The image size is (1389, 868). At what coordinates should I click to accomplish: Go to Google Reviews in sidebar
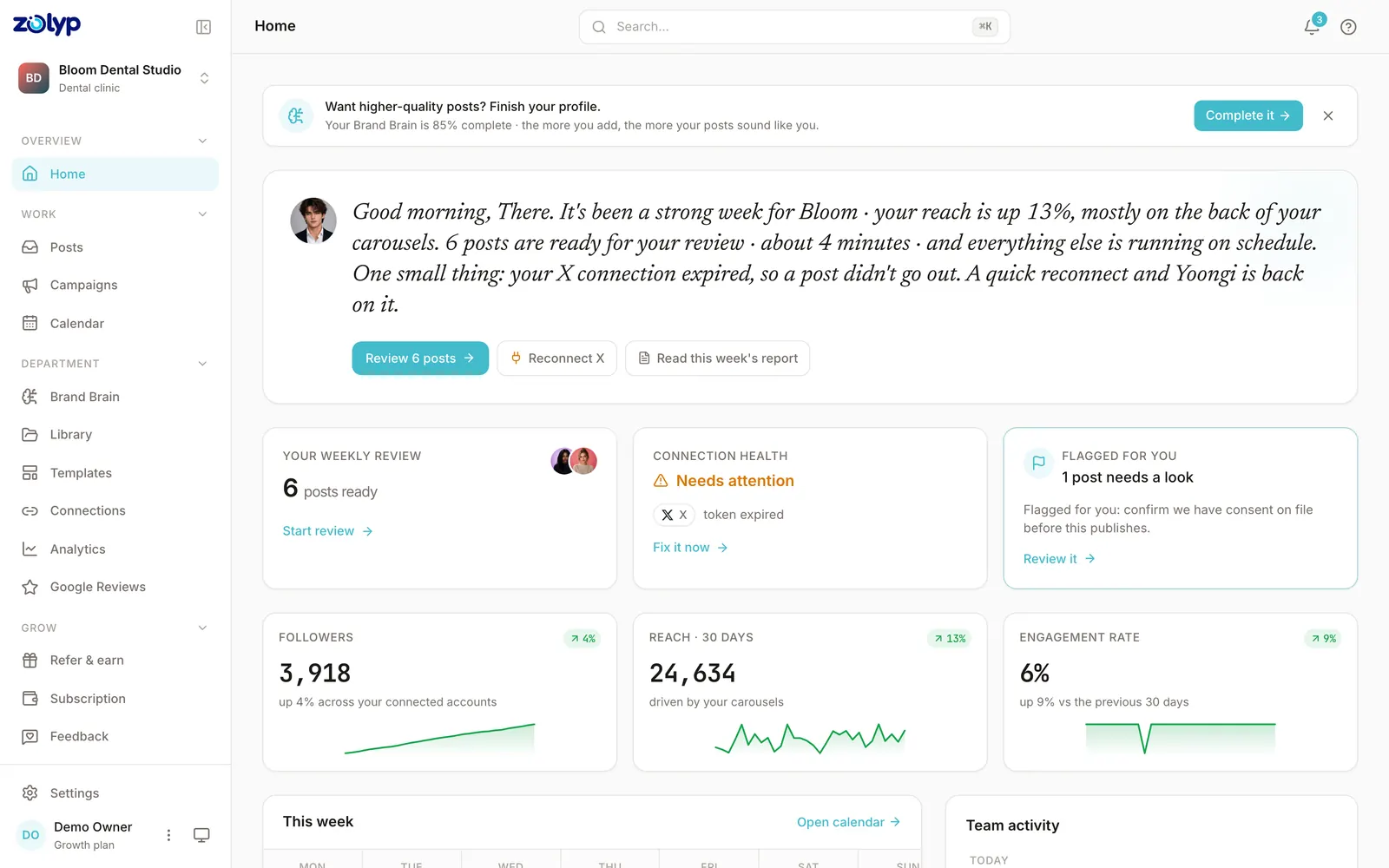click(115, 587)
